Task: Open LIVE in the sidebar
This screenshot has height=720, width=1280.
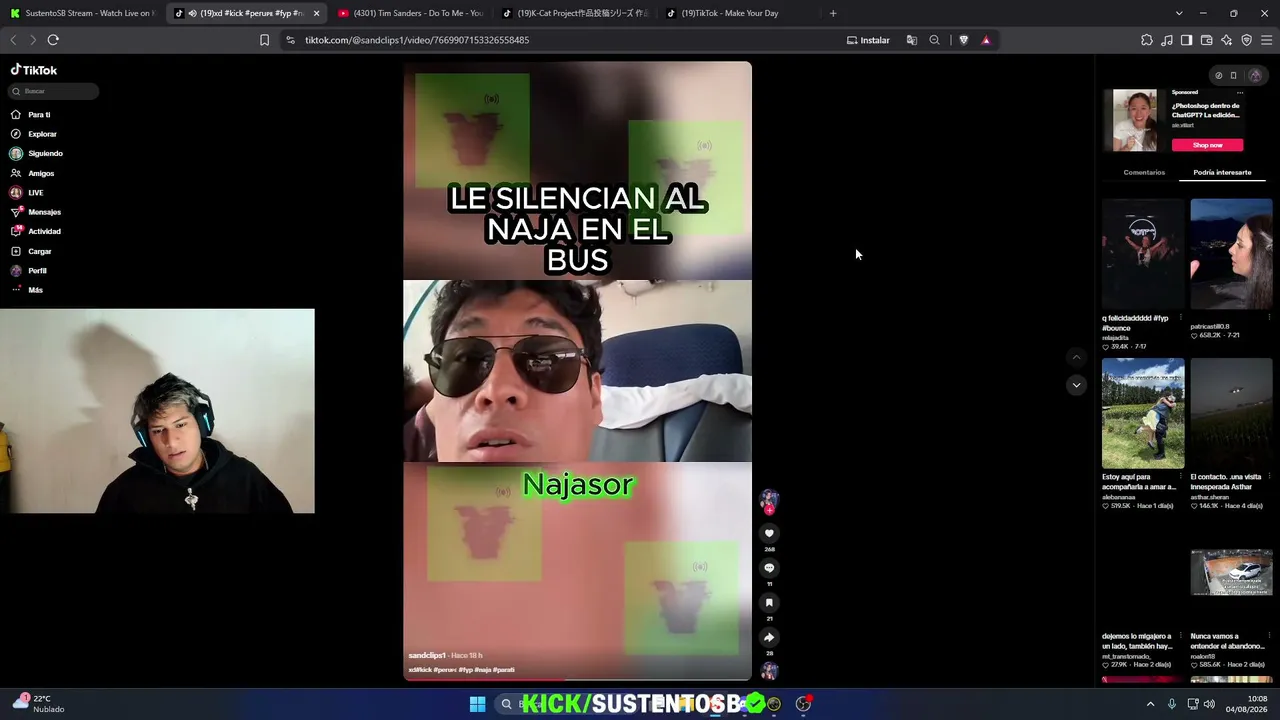Action: tap(27, 193)
